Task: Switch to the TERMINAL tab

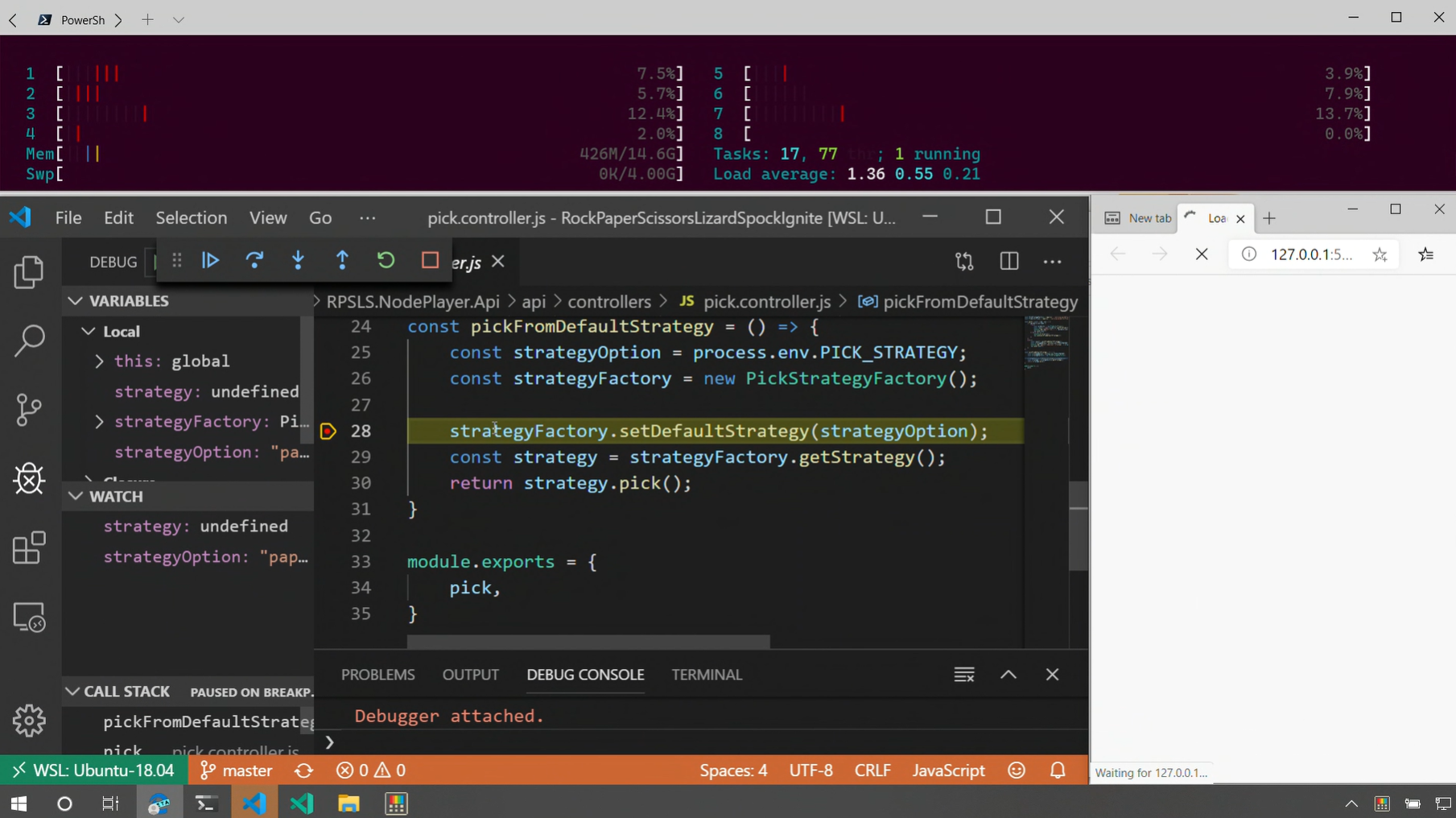Action: (x=706, y=675)
